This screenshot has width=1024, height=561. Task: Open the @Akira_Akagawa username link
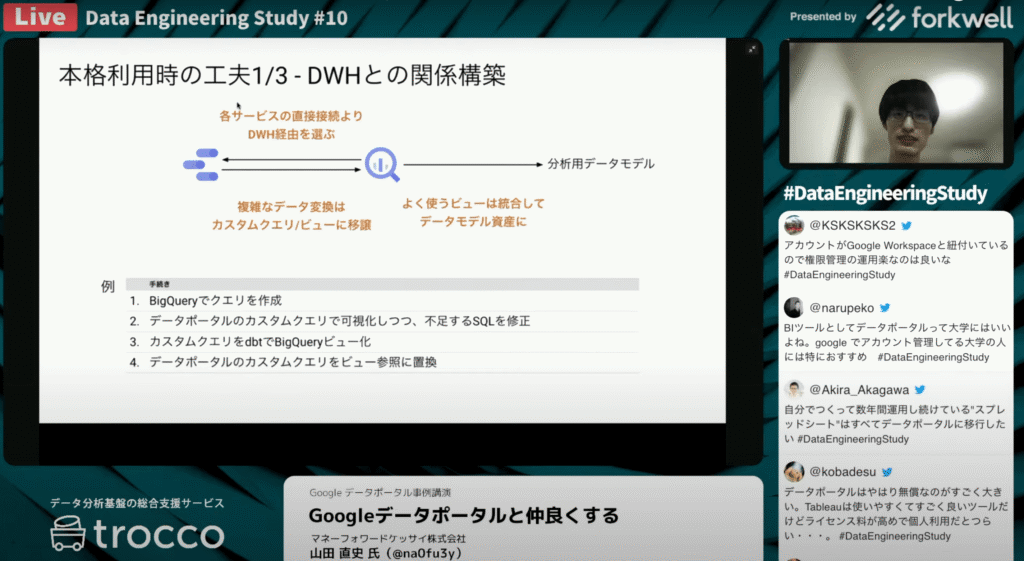click(858, 390)
